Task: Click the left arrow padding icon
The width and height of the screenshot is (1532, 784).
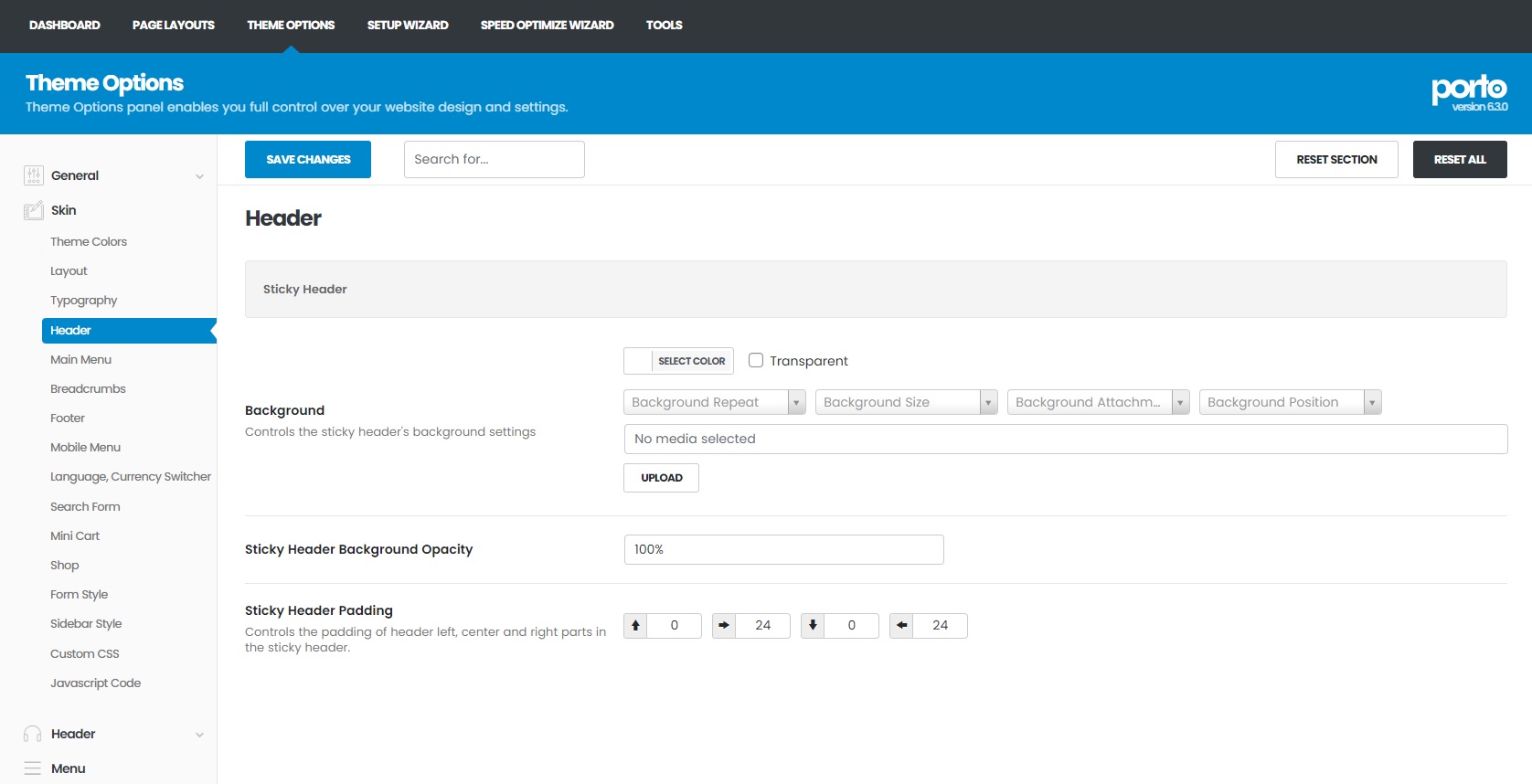Action: 901,626
